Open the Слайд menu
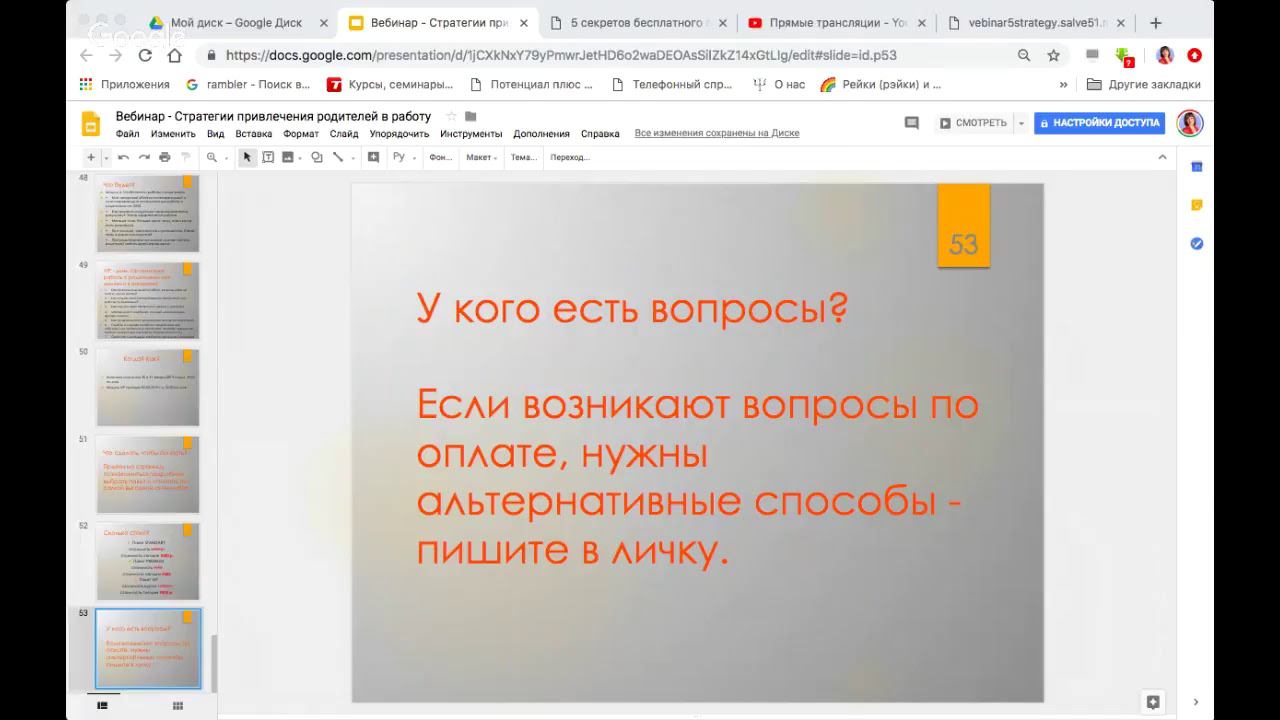This screenshot has width=1280, height=720. click(344, 134)
